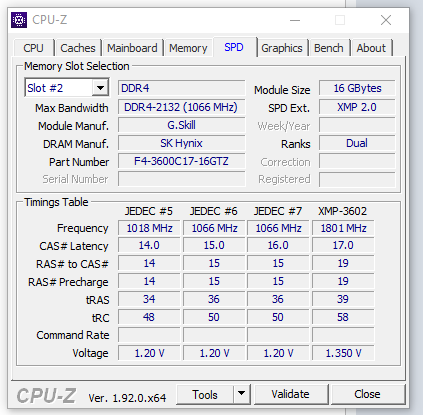423x415 pixels.
Task: Close the CPU-Z window via X
Action: point(386,20)
